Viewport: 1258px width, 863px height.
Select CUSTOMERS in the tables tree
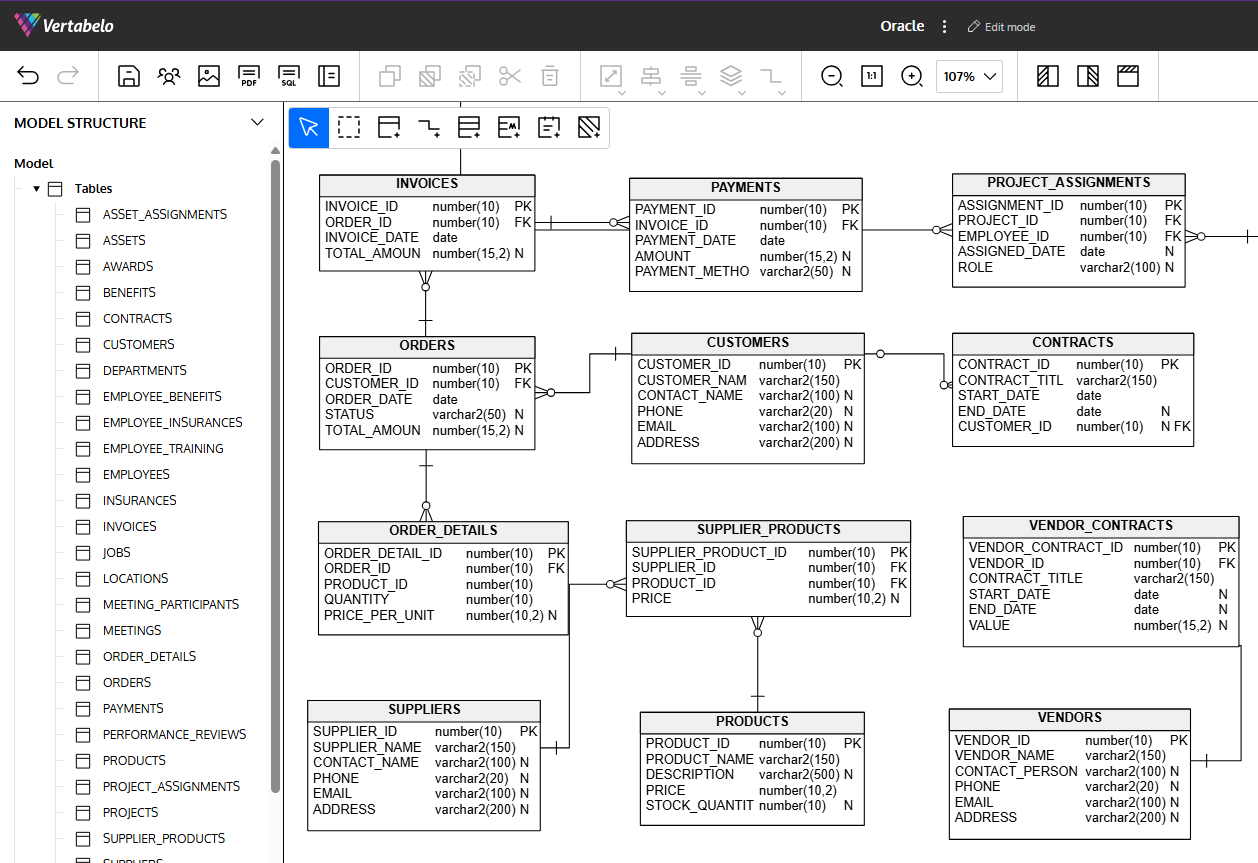pyautogui.click(x=139, y=344)
